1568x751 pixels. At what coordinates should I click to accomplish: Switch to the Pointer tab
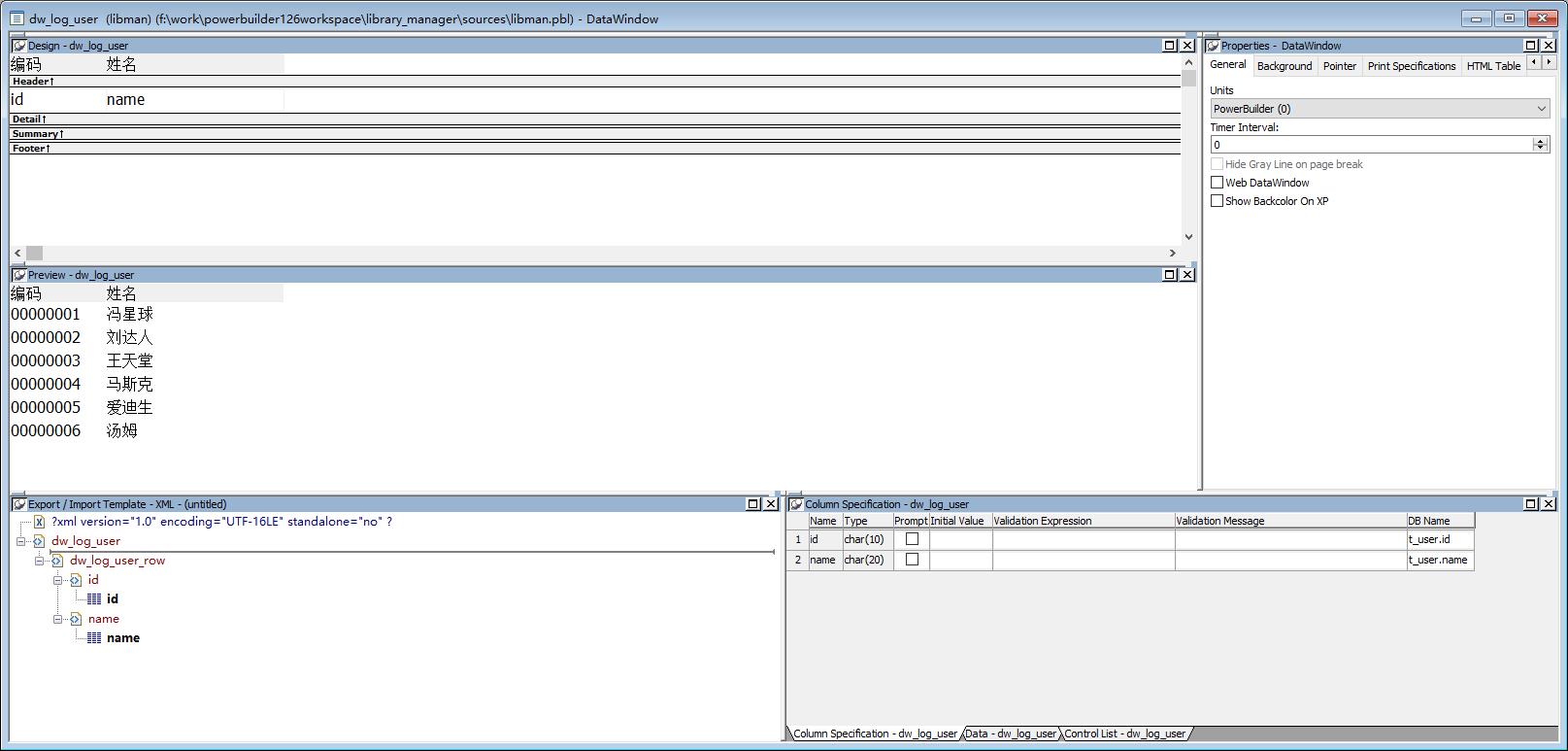tap(1339, 66)
